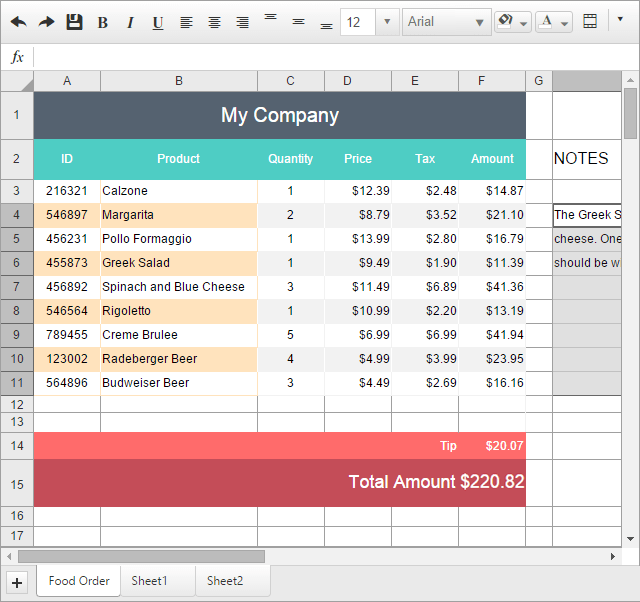Align text left
Image resolution: width=640 pixels, height=602 pixels.
pos(187,22)
